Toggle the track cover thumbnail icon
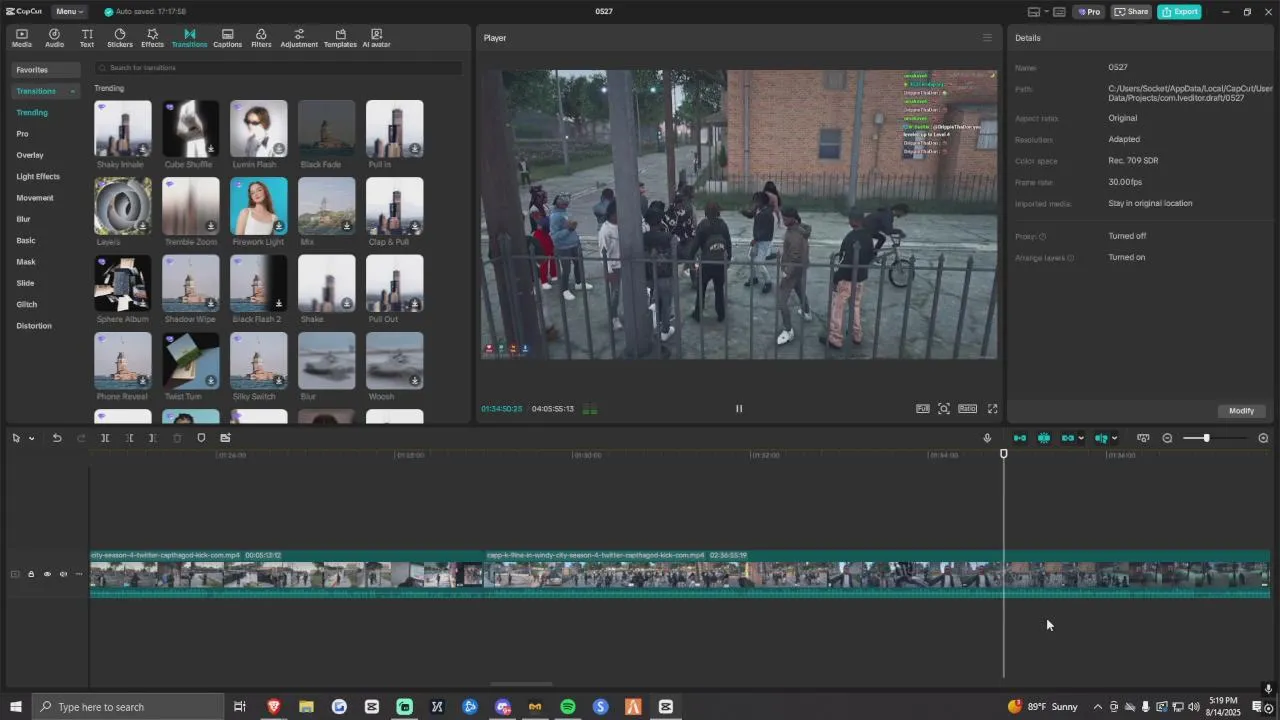The image size is (1280, 720). pos(15,574)
